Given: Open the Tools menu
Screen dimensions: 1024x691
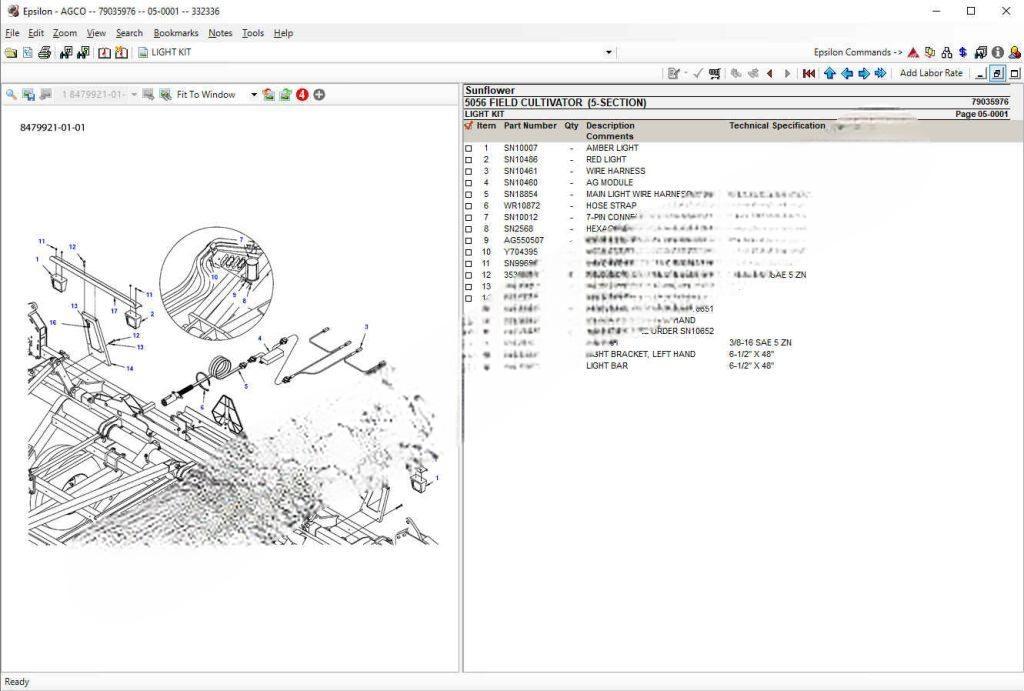Looking at the screenshot, I should point(253,33).
